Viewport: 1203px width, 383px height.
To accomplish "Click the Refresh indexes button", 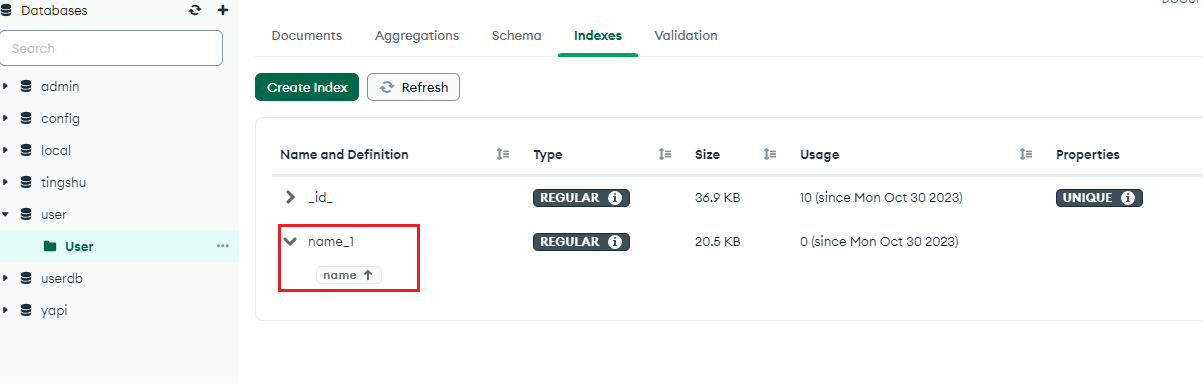I will tap(413, 87).
